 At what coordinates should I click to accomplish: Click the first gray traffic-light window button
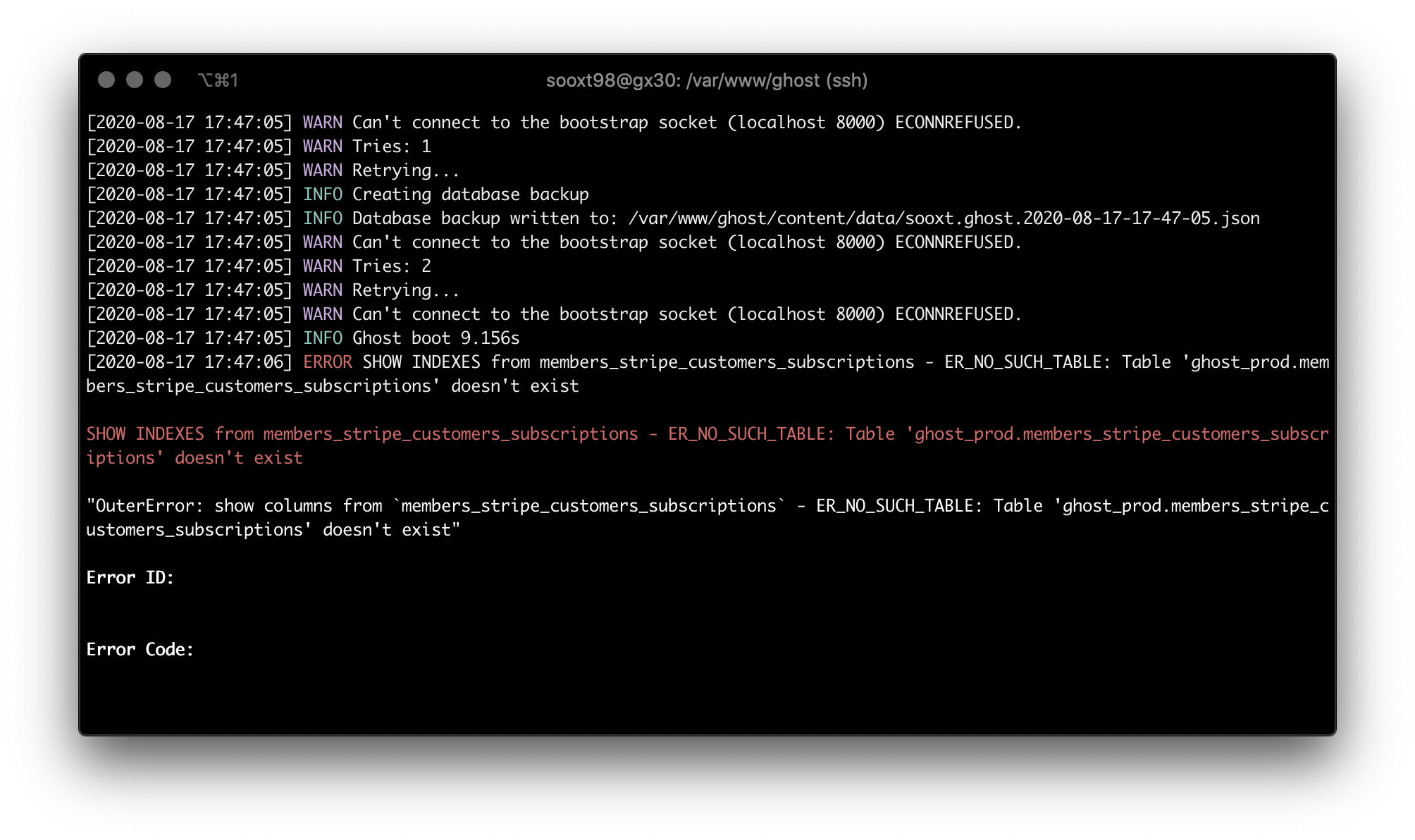106,80
